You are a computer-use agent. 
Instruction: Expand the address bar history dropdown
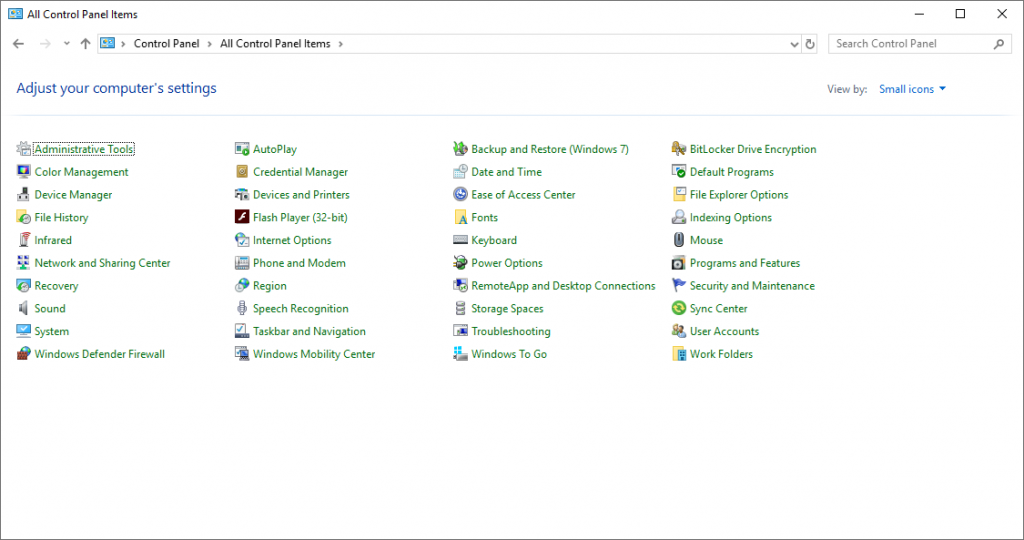coord(794,44)
